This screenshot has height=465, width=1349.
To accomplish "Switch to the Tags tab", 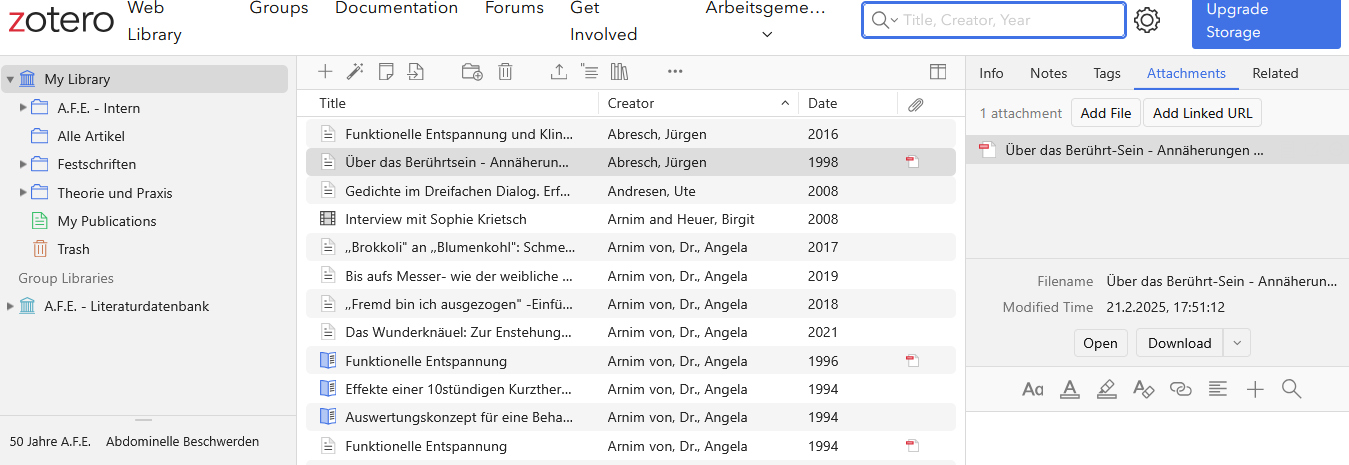I will [x=1107, y=73].
